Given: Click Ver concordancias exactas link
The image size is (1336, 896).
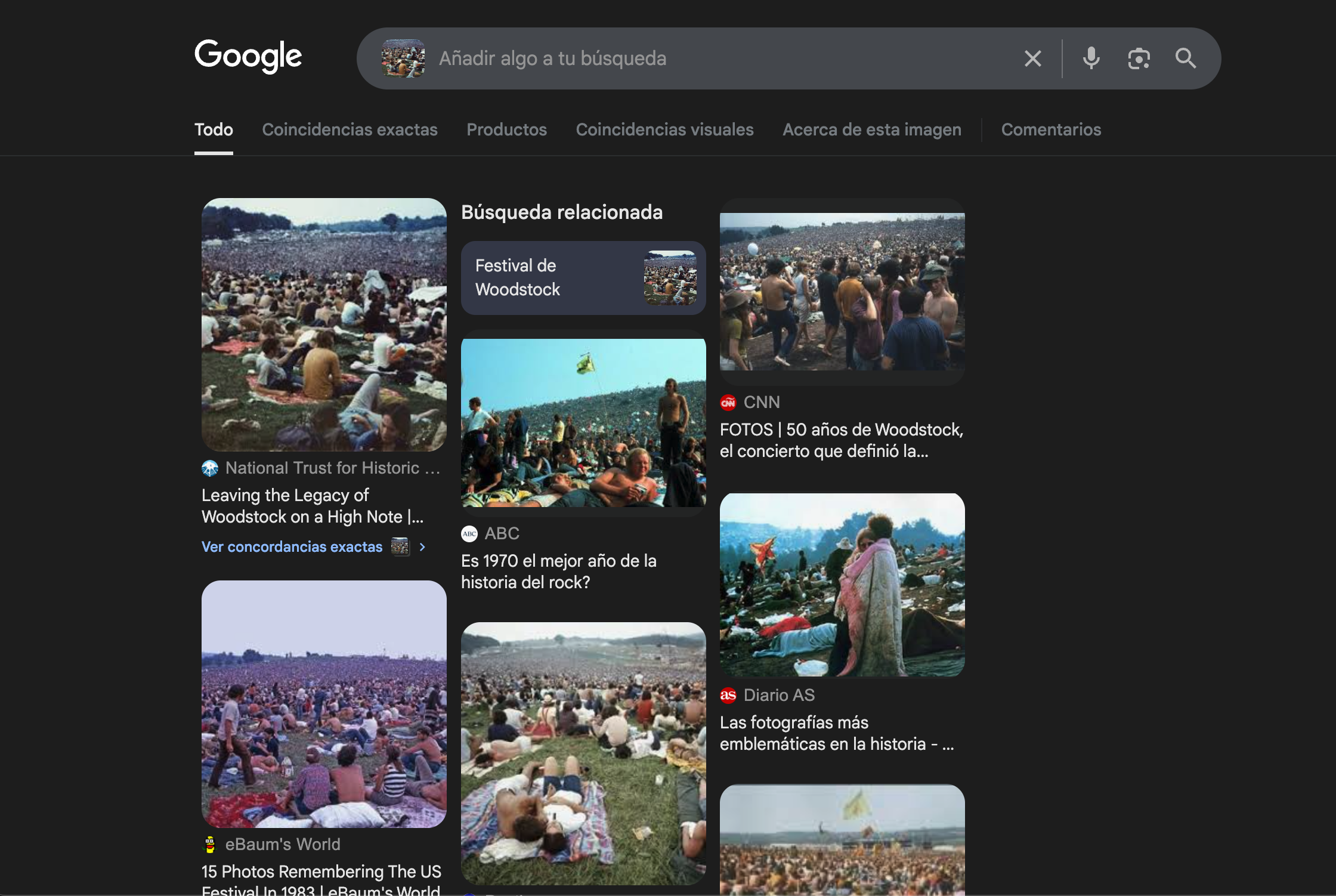Looking at the screenshot, I should pyautogui.click(x=292, y=547).
